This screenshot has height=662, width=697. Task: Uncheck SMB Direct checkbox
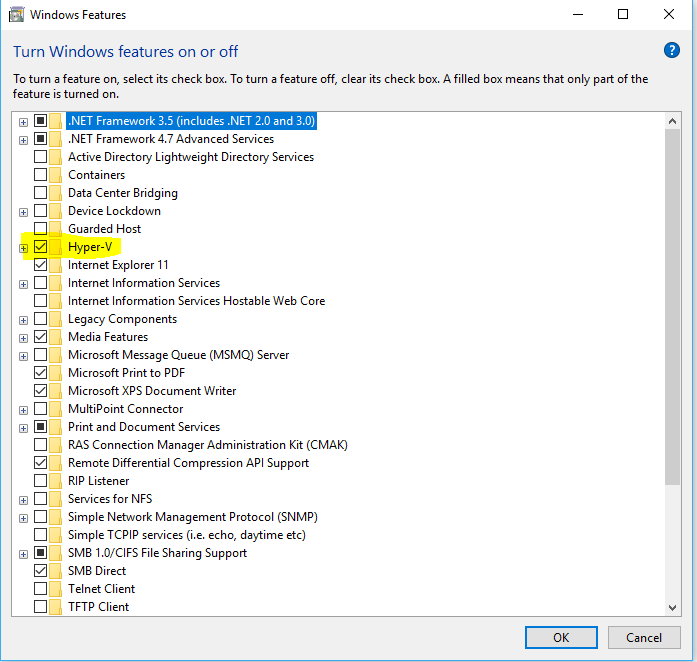(40, 570)
